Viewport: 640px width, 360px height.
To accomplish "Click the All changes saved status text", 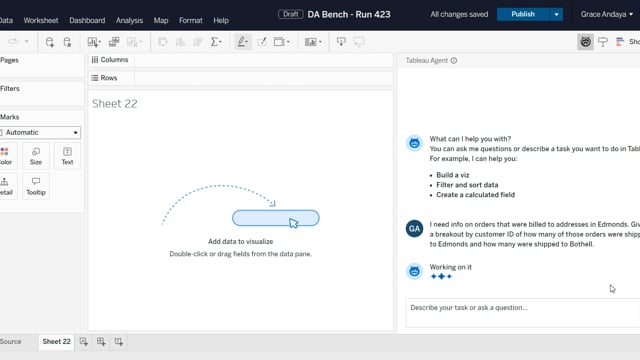I will [459, 14].
